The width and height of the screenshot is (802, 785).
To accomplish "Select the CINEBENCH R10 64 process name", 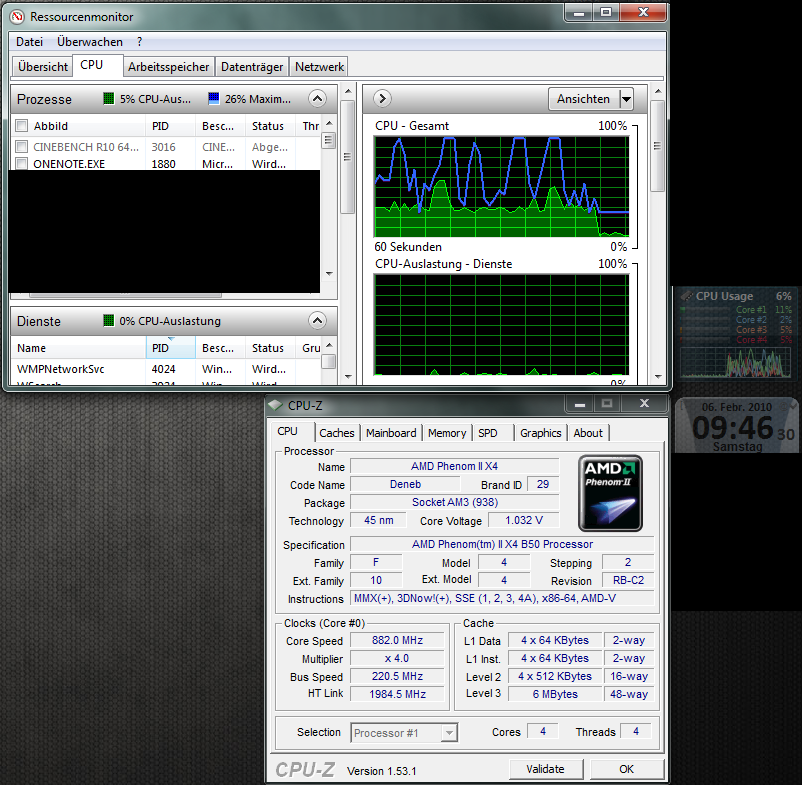I will [x=86, y=147].
